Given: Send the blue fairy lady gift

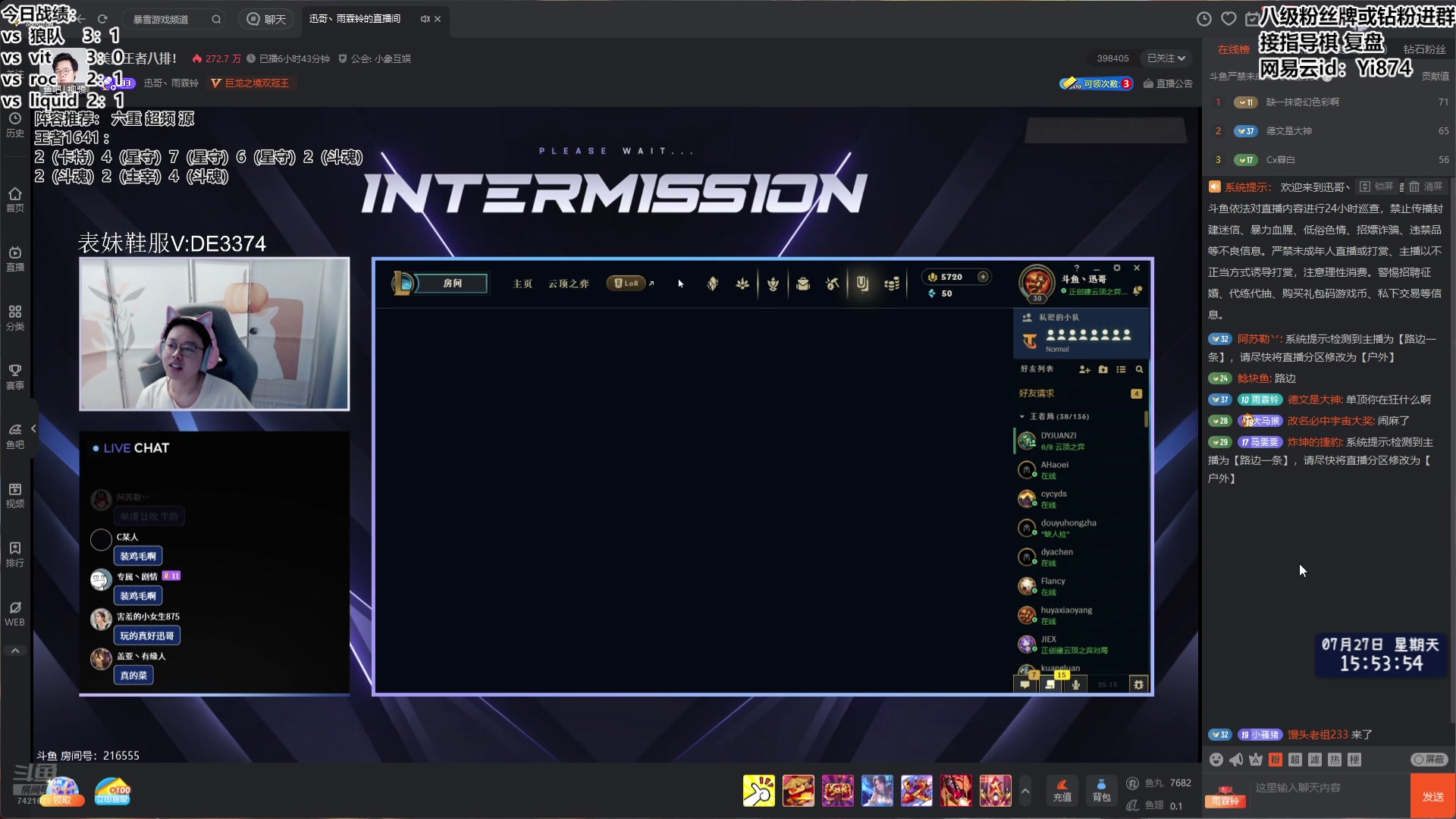Looking at the screenshot, I should click(x=877, y=791).
